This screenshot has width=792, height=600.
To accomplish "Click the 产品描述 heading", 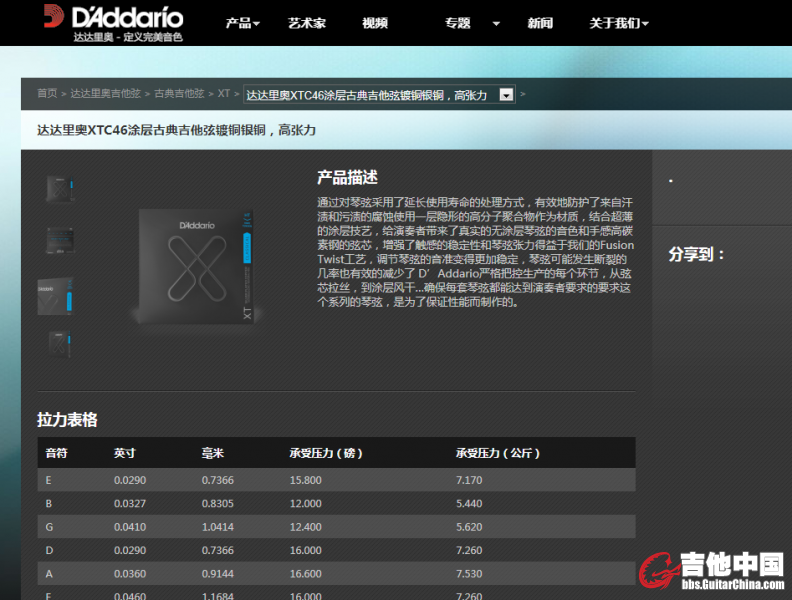I will pyautogui.click(x=348, y=177).
